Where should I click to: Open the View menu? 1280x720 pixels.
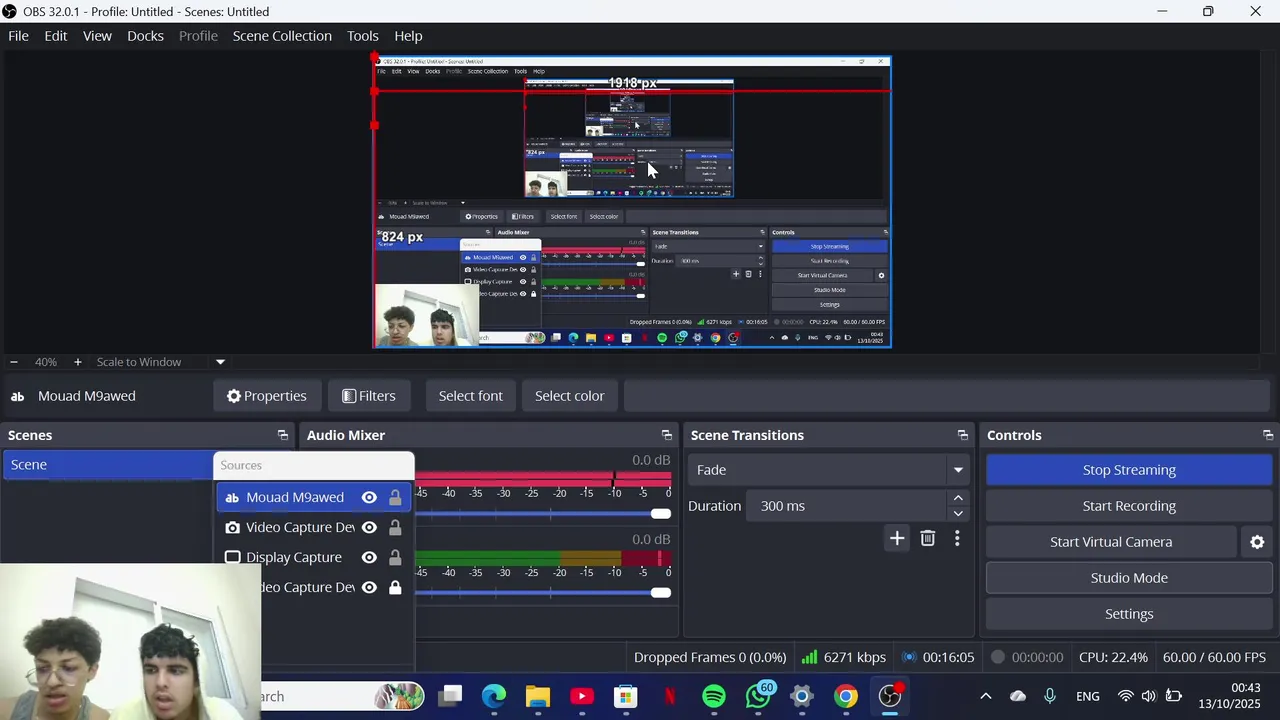tap(97, 36)
